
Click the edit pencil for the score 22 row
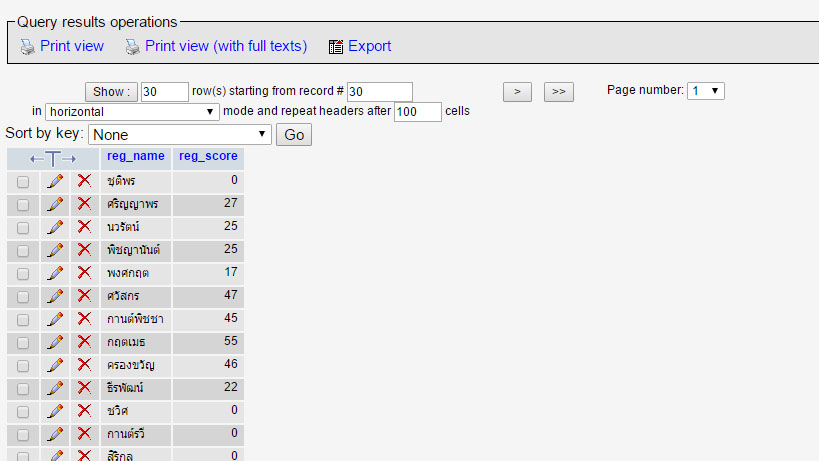[55, 388]
